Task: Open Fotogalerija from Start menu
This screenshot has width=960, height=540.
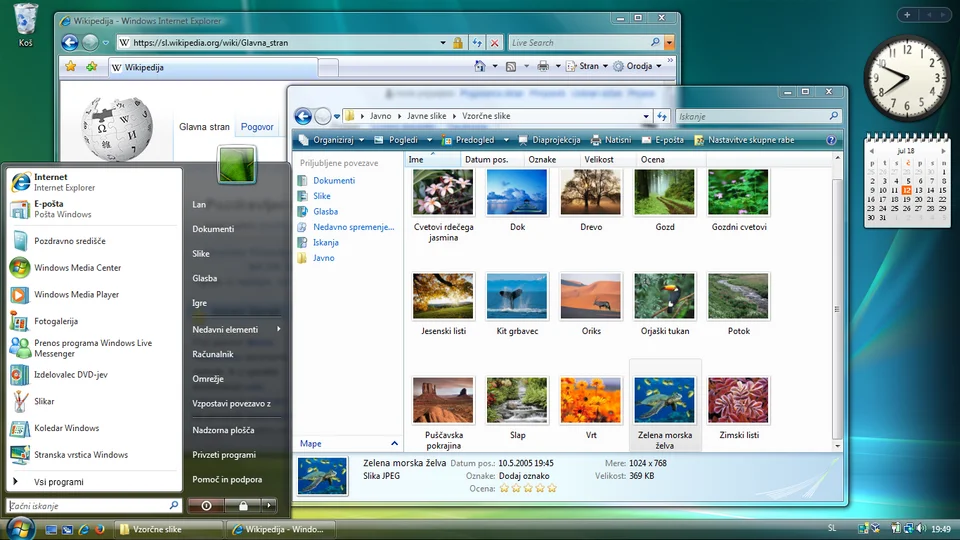Action: click(x=94, y=321)
